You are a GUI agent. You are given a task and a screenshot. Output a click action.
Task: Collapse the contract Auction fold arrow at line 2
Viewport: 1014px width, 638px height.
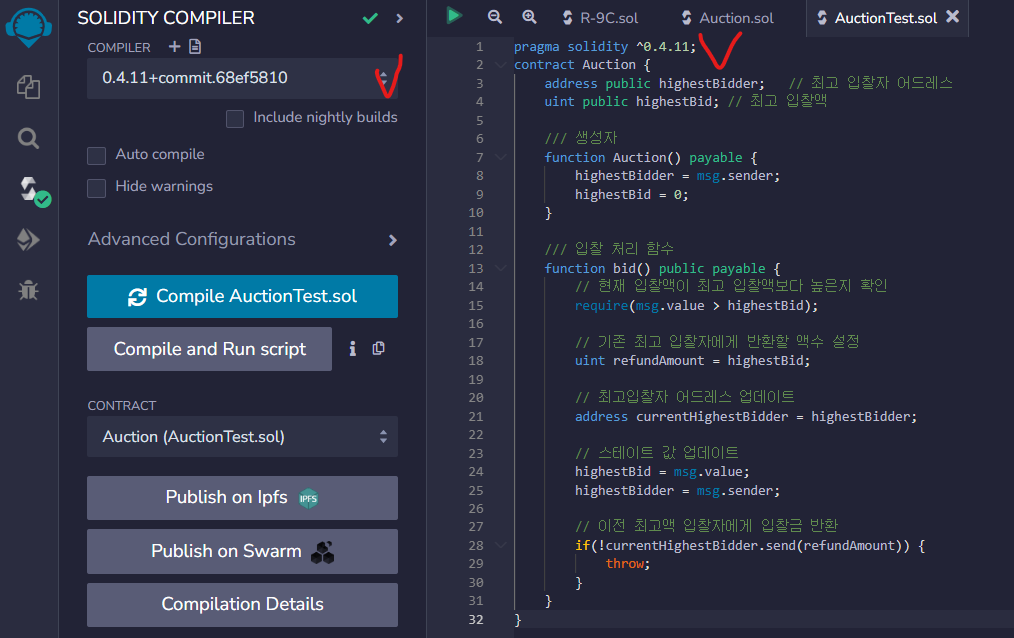click(x=500, y=65)
